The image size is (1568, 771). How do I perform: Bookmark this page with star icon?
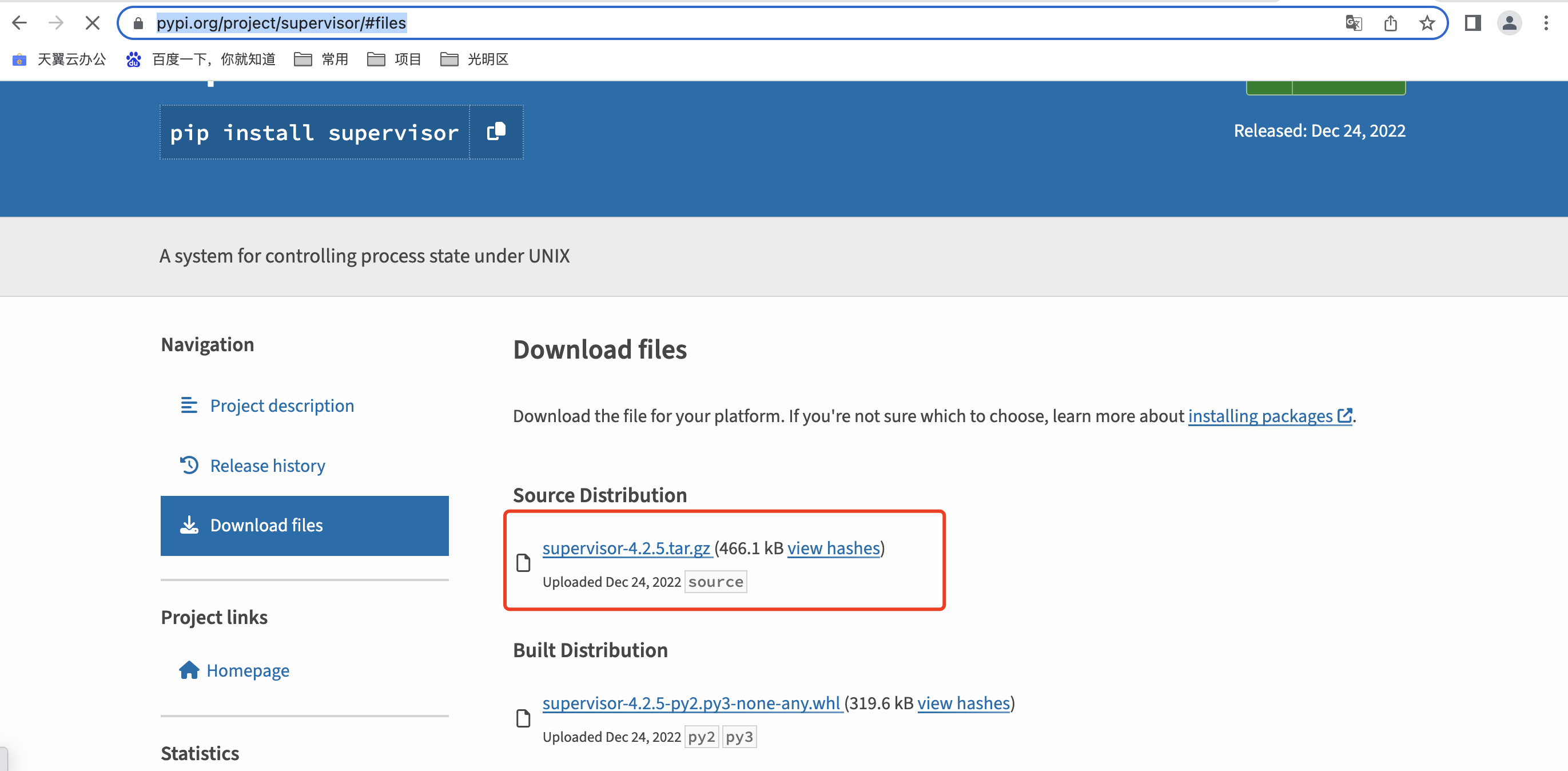(1427, 23)
